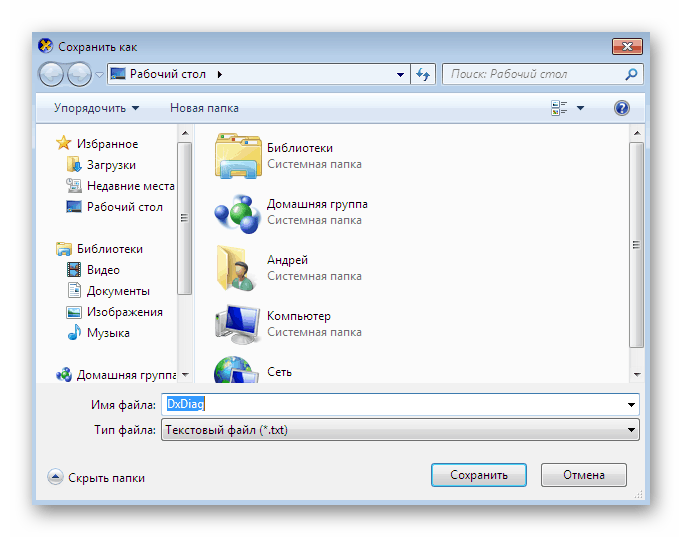The image size is (682, 537).
Task: Click the search magnifier icon
Action: 631,74
